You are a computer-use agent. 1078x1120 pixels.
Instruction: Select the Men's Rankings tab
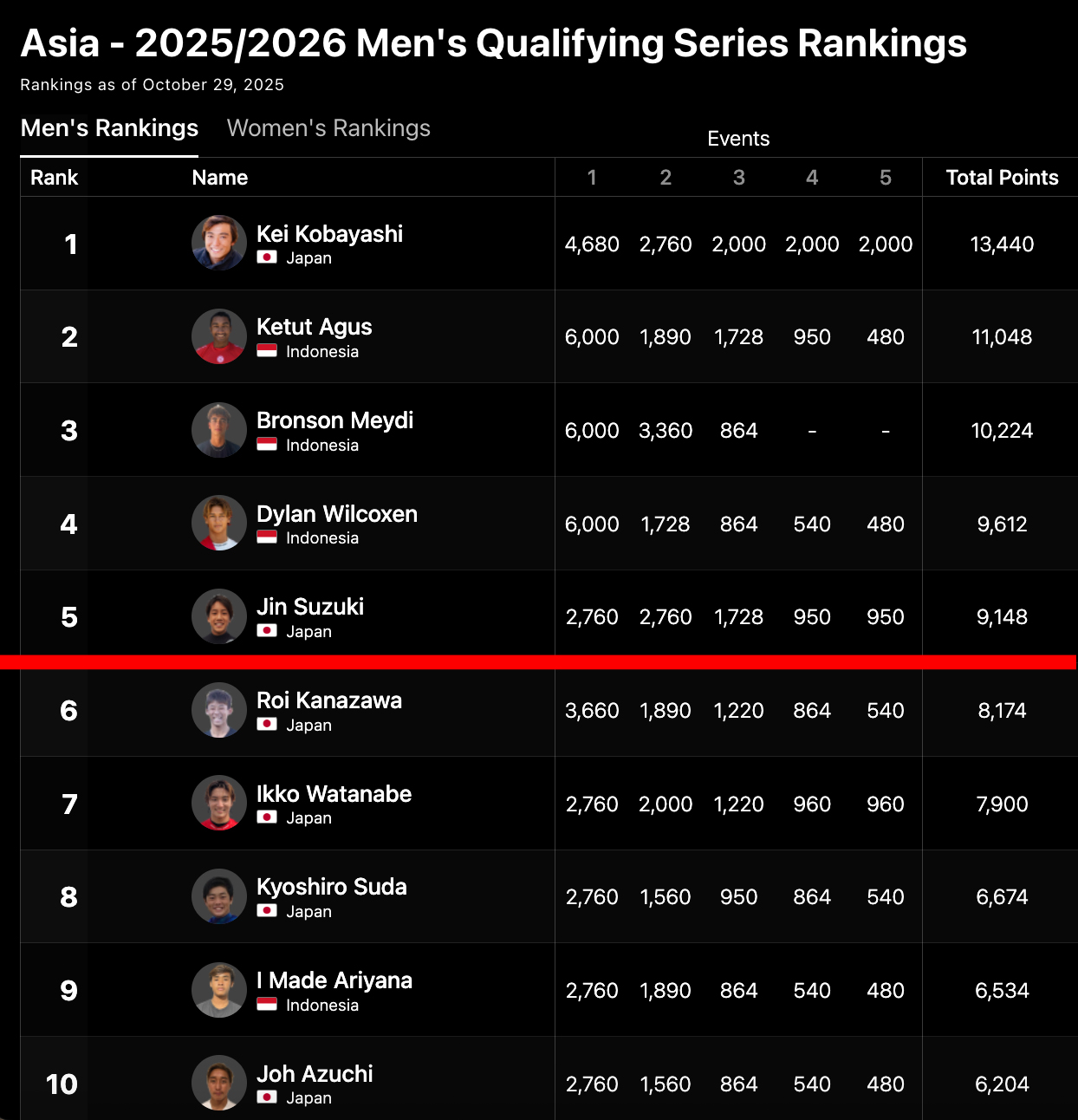[x=109, y=128]
